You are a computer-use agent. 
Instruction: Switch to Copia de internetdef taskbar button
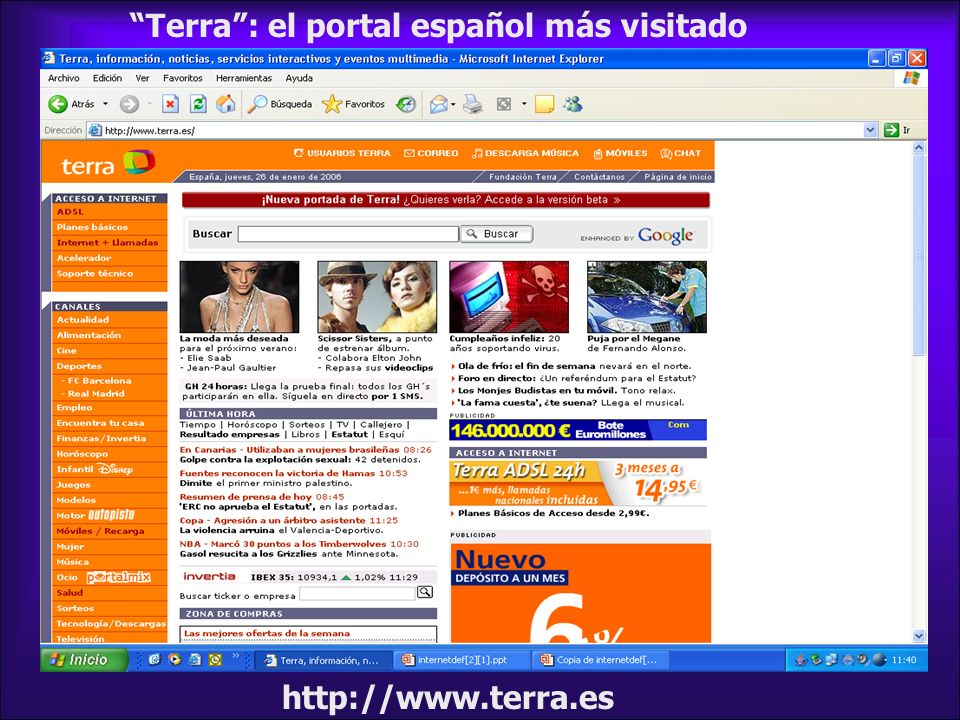click(x=602, y=660)
